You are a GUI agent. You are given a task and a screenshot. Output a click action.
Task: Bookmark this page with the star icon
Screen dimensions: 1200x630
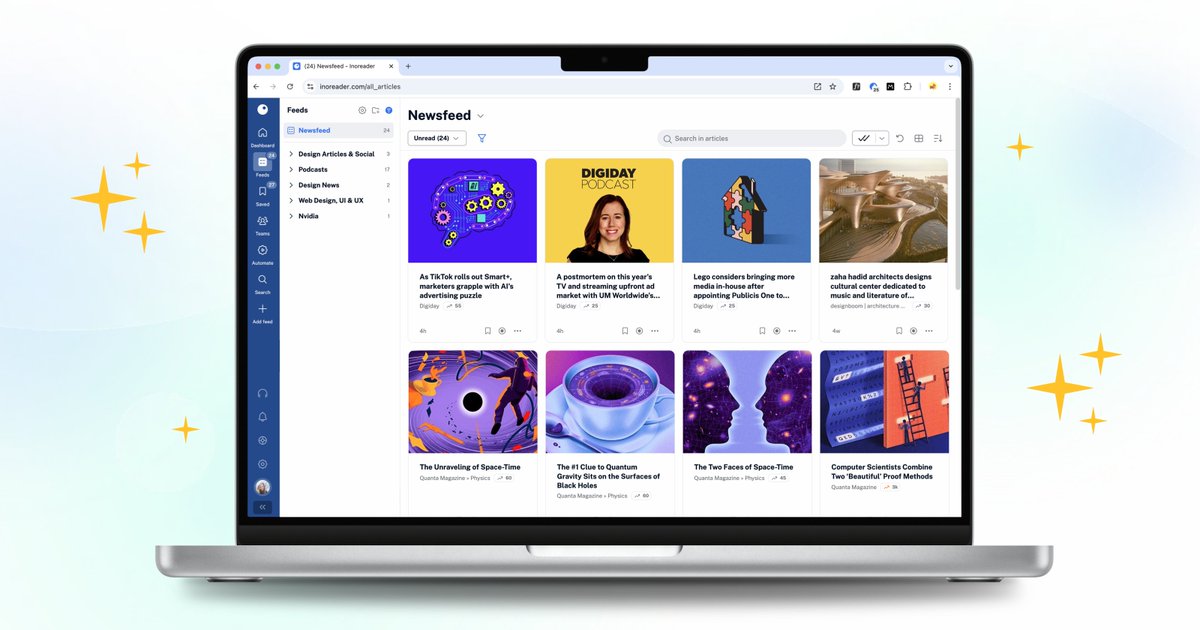(x=832, y=87)
